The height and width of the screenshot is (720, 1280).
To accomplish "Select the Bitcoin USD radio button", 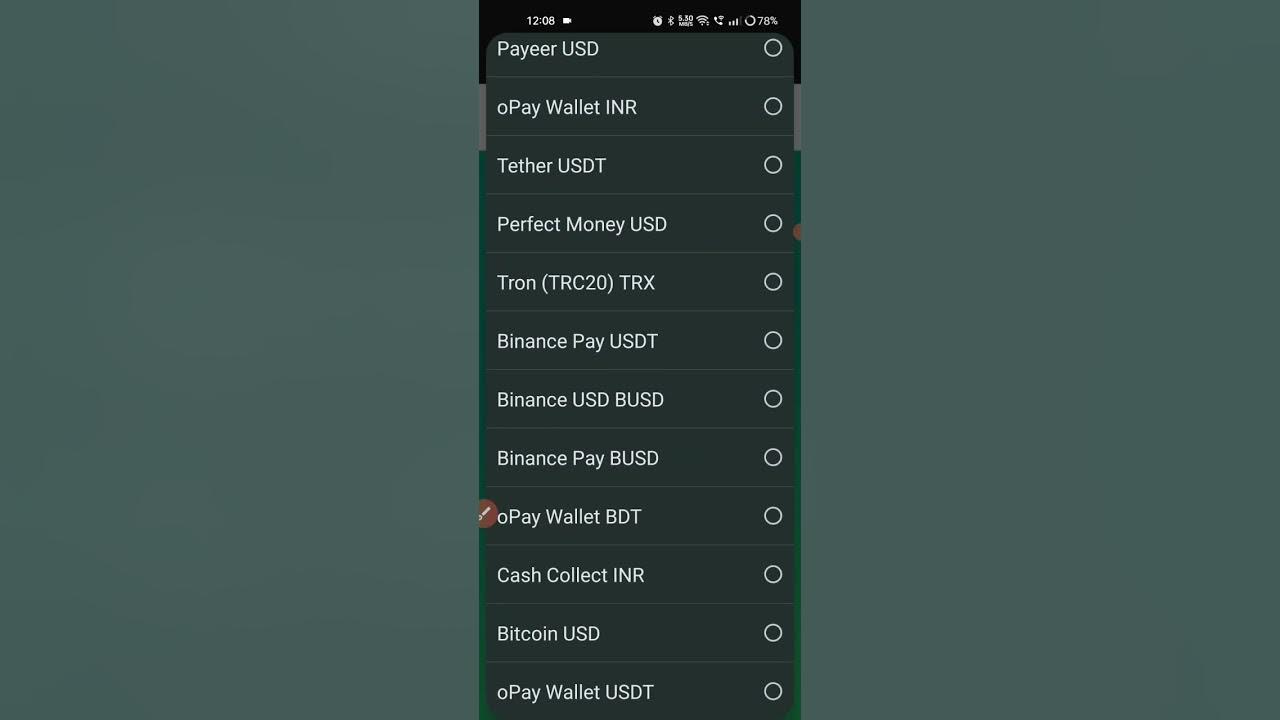I will (773, 633).
